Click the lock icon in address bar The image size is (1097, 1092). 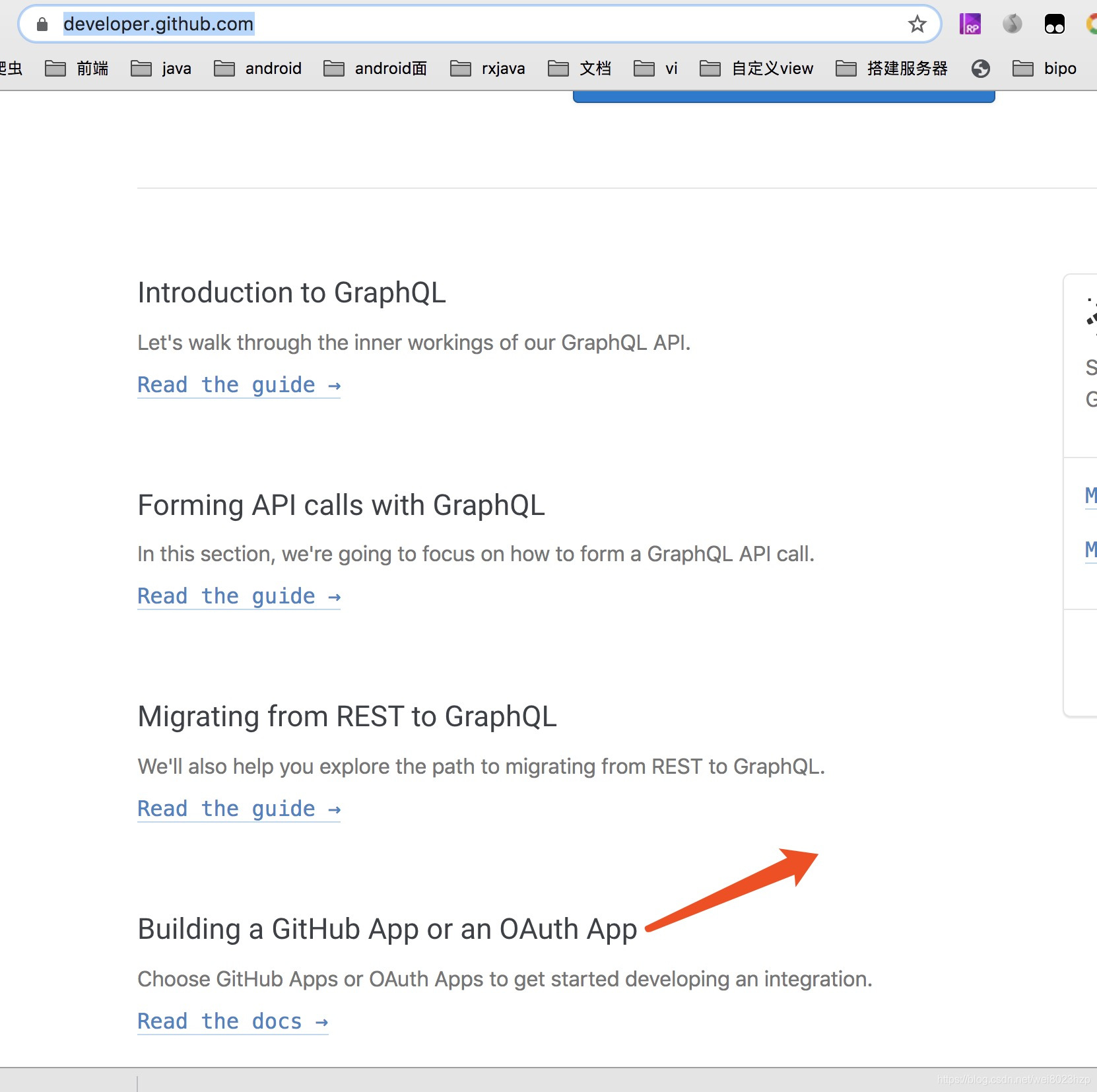[42, 24]
